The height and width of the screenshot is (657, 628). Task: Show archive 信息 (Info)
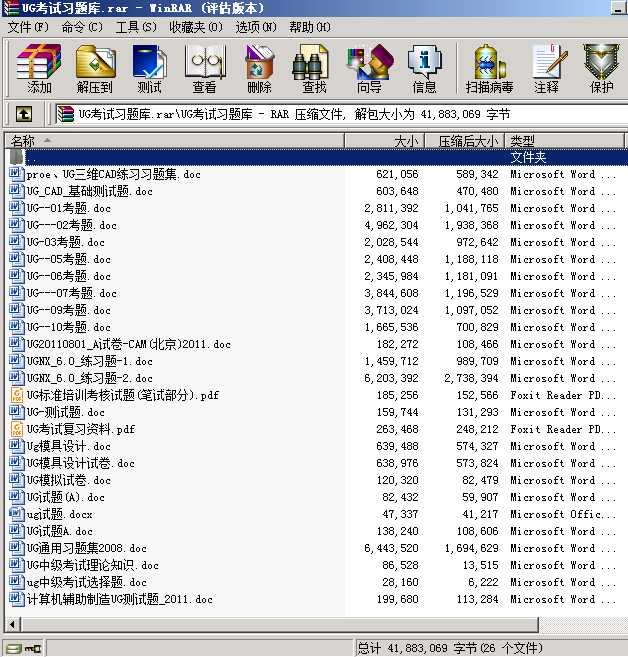click(x=424, y=69)
